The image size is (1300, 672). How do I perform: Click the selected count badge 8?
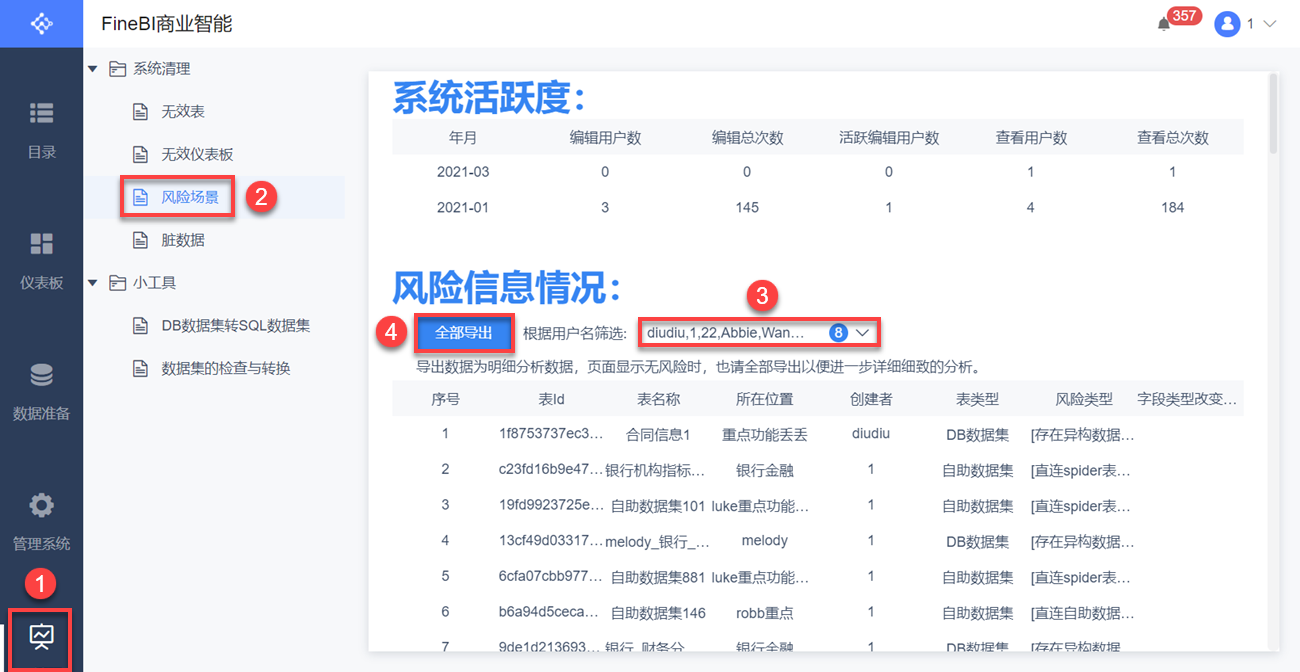pyautogui.click(x=838, y=332)
